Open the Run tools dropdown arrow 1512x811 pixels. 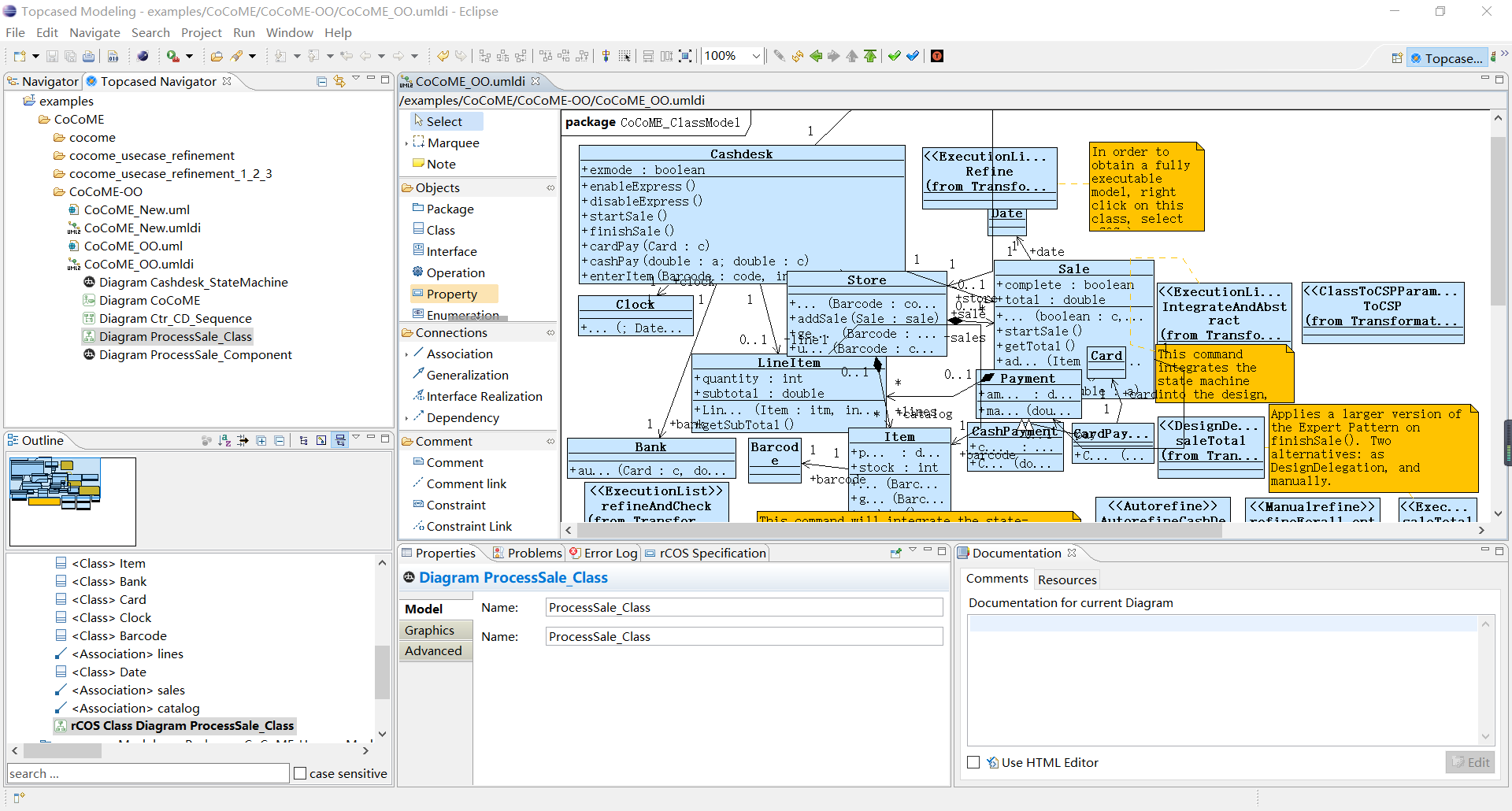click(189, 56)
